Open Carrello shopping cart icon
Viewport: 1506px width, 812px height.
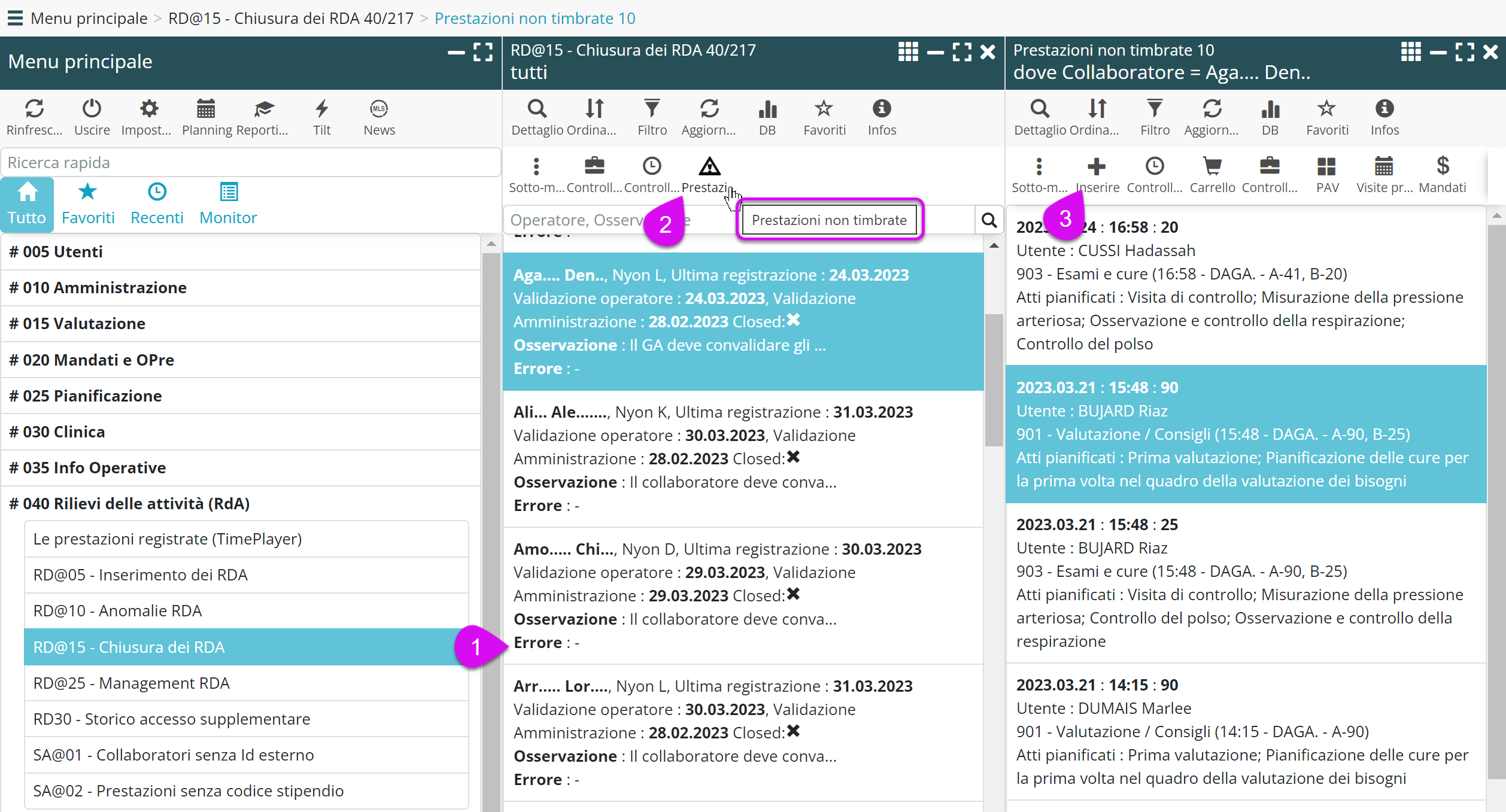coord(1212,166)
